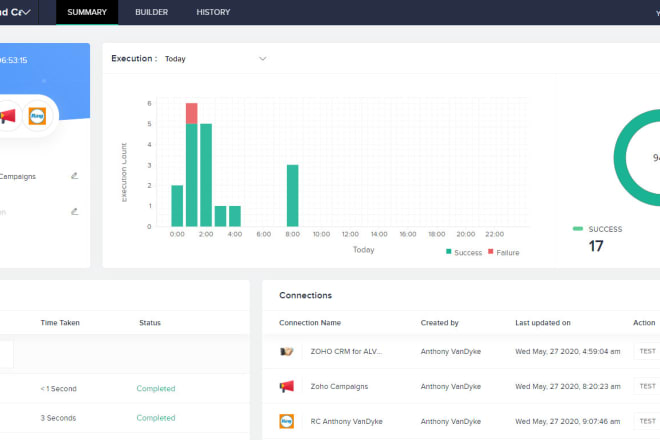Click the green bar at 2:00
This screenshot has height=440, width=660.
(206, 175)
